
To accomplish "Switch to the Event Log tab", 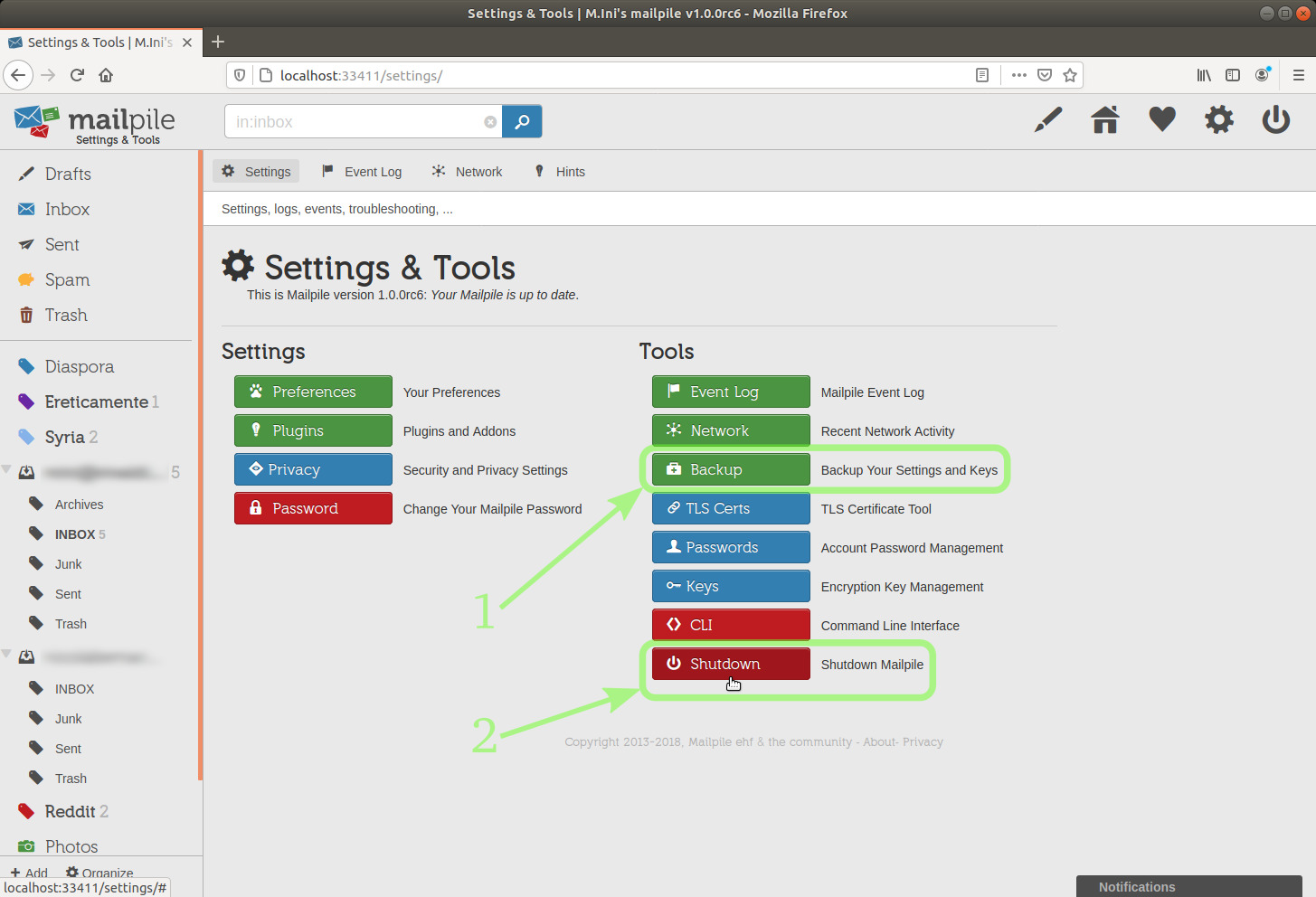I will click(x=361, y=171).
